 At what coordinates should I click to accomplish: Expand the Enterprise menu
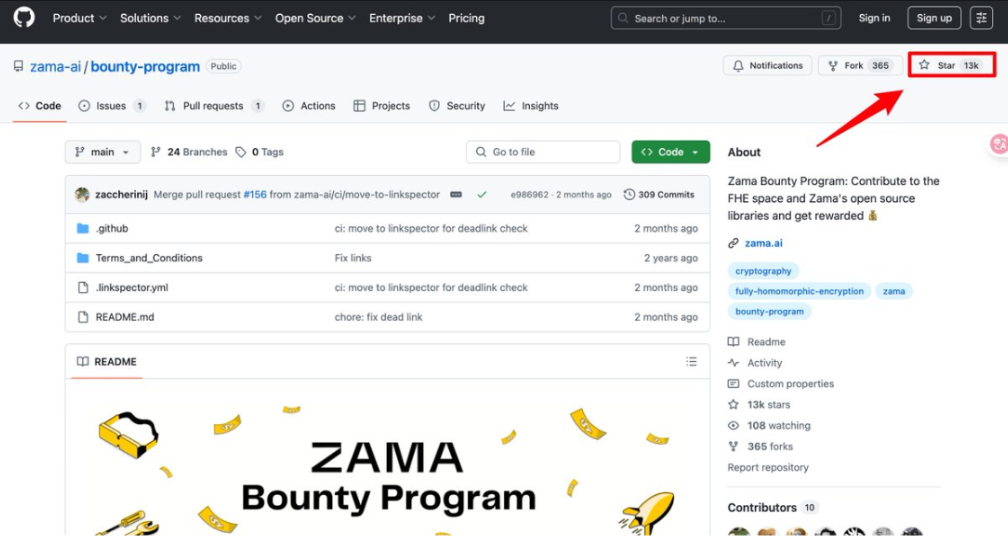pos(402,18)
